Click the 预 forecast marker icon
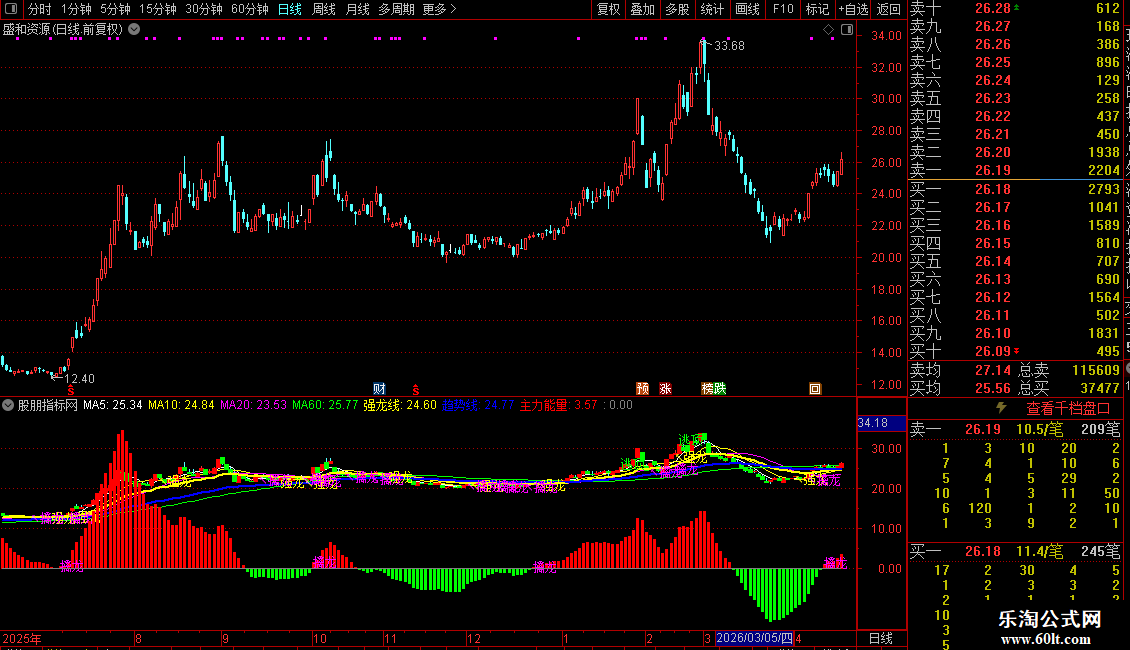Screen dimensions: 1130x650 coord(643,388)
